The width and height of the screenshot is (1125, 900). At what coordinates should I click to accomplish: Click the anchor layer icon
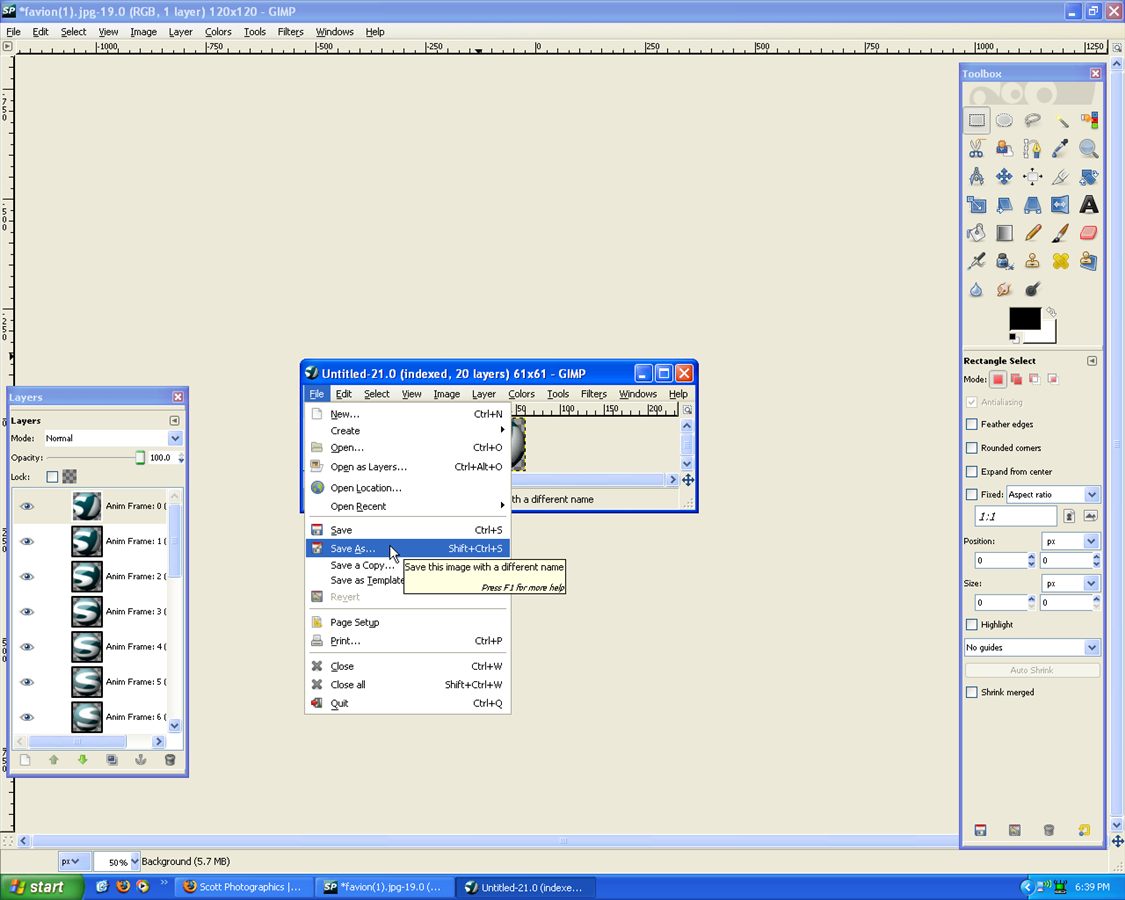click(141, 760)
